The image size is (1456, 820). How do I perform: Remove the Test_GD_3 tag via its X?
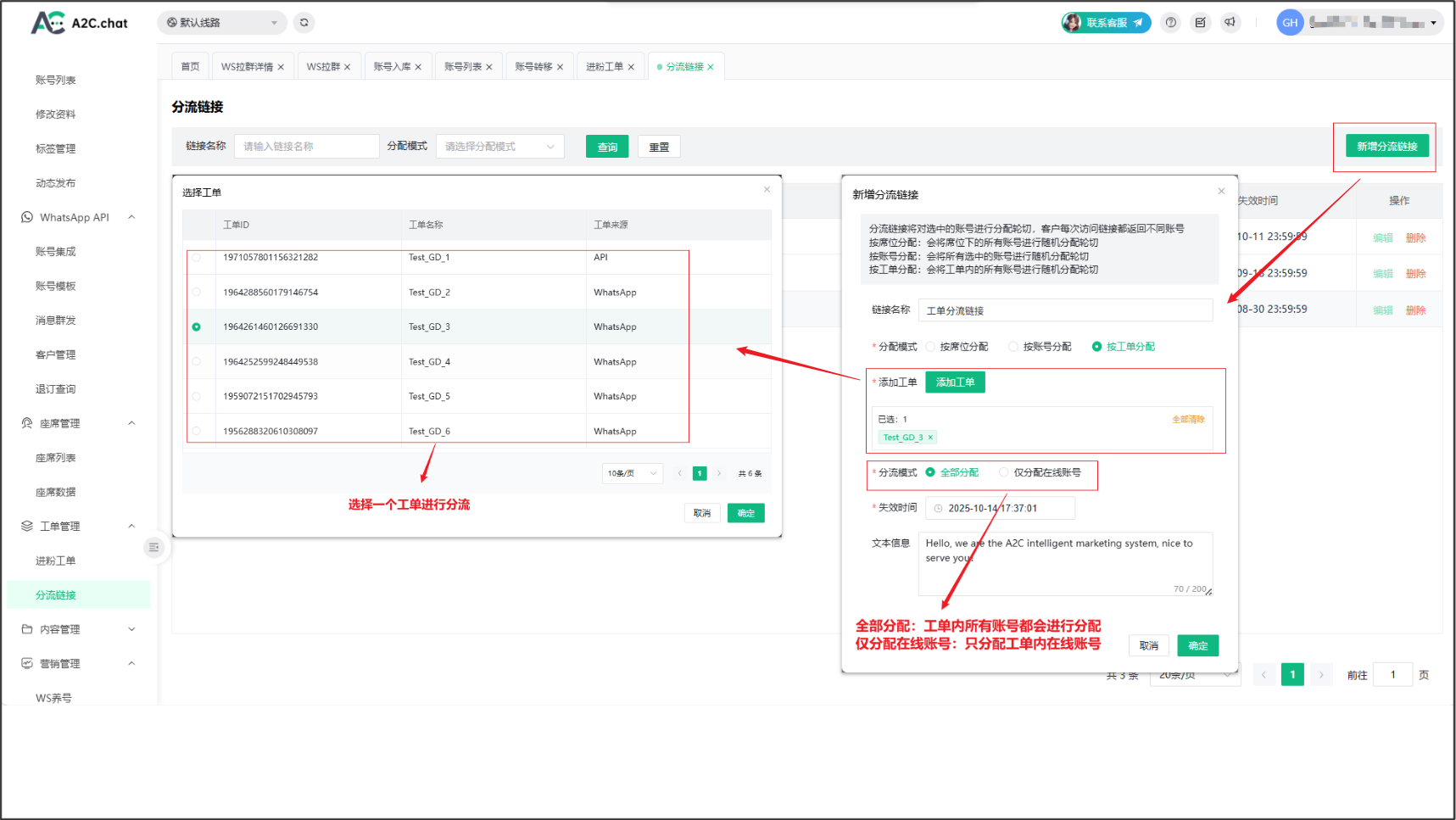pos(930,438)
